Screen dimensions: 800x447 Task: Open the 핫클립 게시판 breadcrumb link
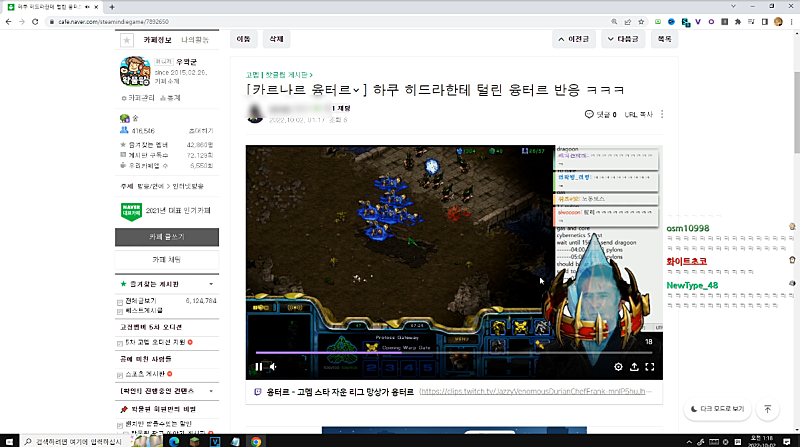pos(289,75)
